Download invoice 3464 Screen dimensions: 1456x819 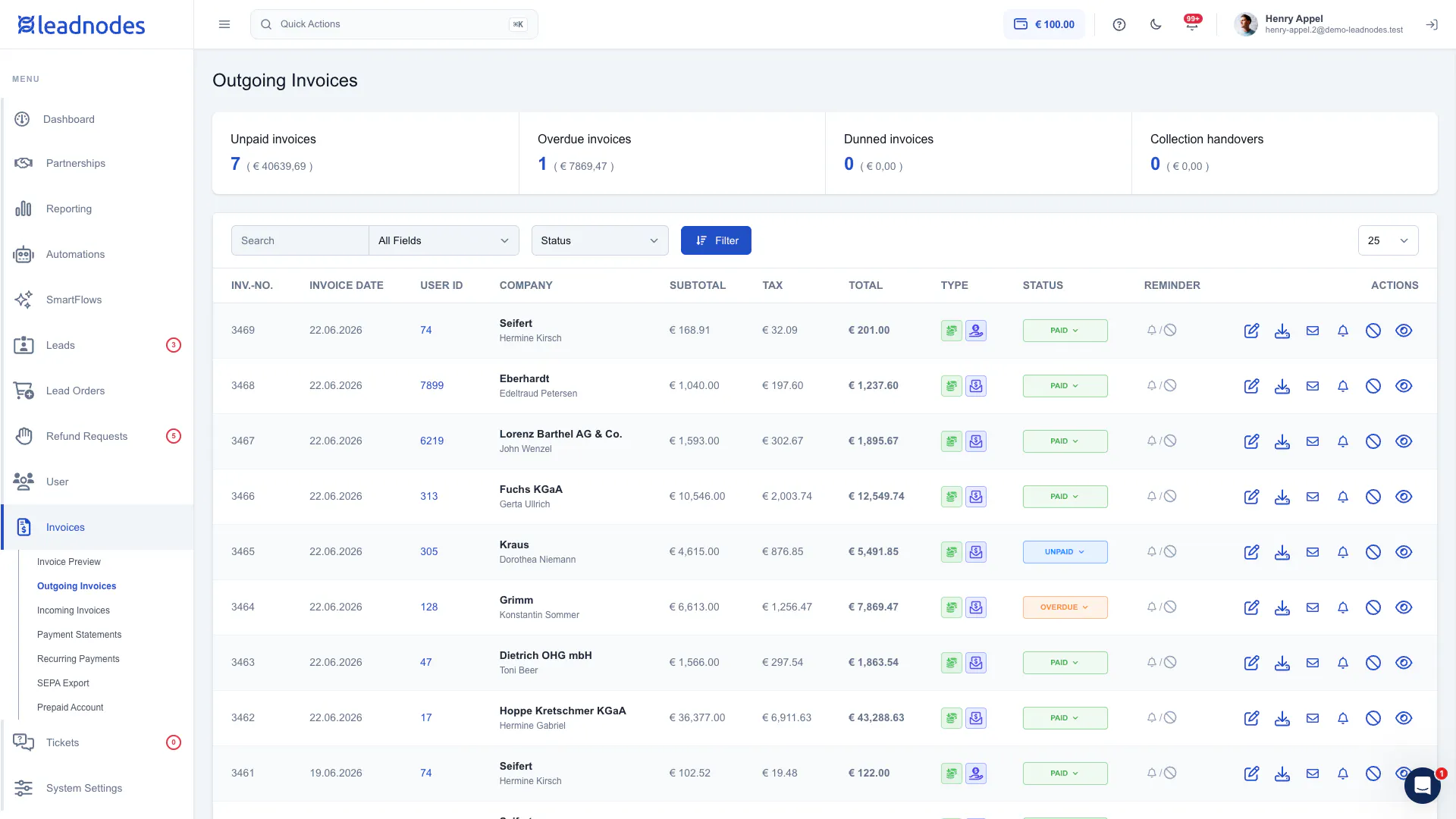pos(1282,607)
